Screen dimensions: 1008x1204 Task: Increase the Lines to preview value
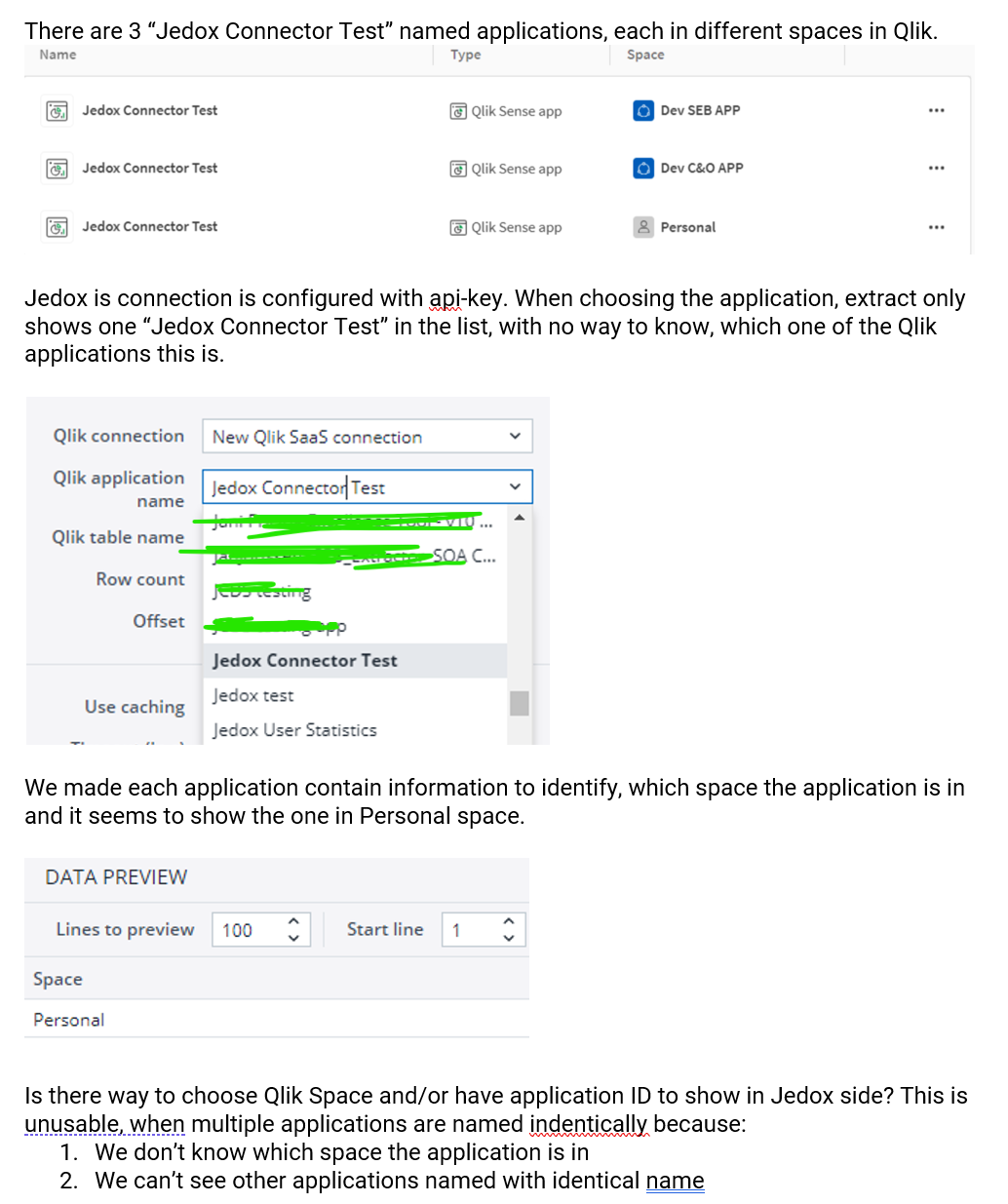click(x=293, y=920)
